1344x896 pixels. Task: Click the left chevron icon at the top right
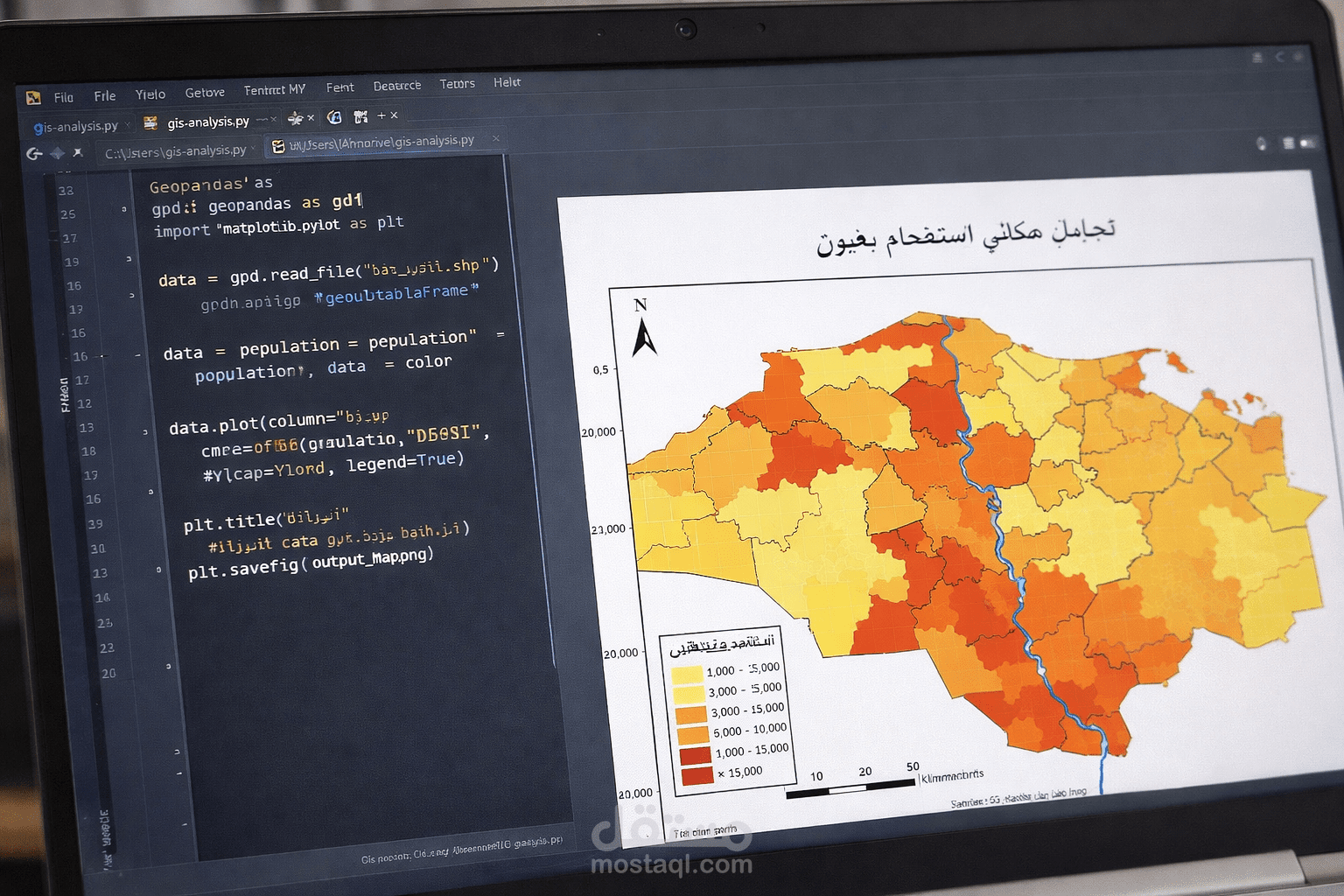tap(1280, 57)
